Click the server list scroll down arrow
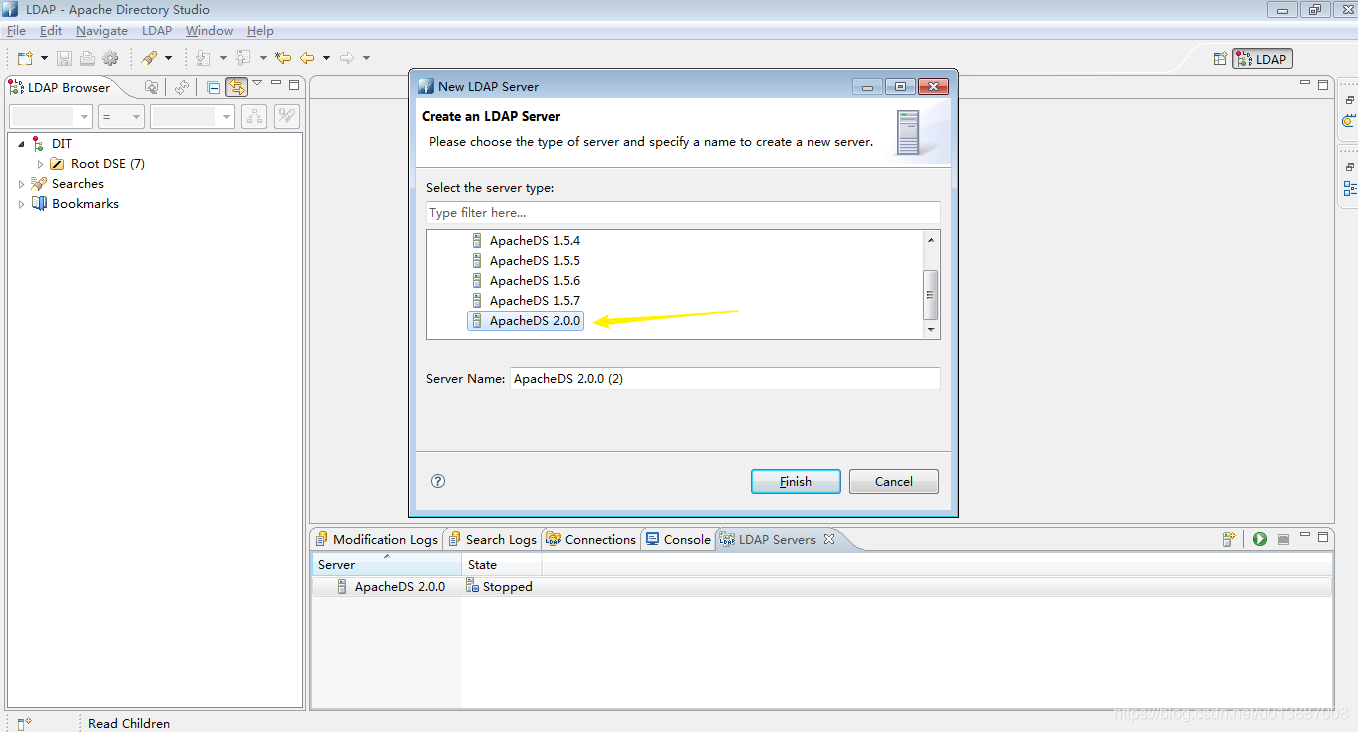This screenshot has width=1358, height=732. click(931, 330)
